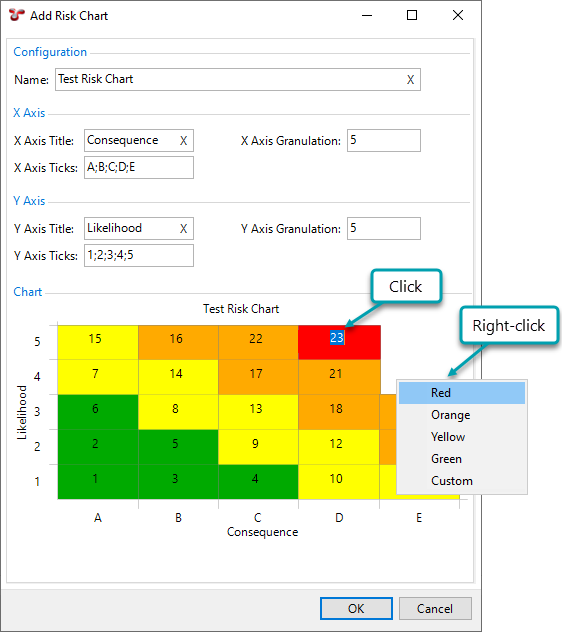
Task: Edit the Y Axis Ticks field
Action: click(x=139, y=256)
